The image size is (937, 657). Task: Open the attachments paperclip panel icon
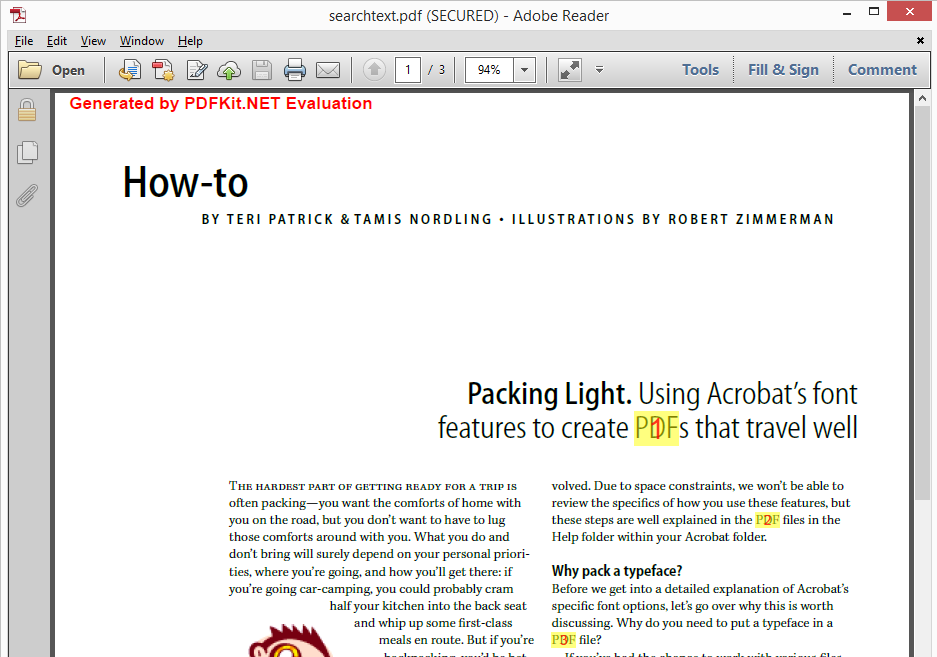[27, 195]
